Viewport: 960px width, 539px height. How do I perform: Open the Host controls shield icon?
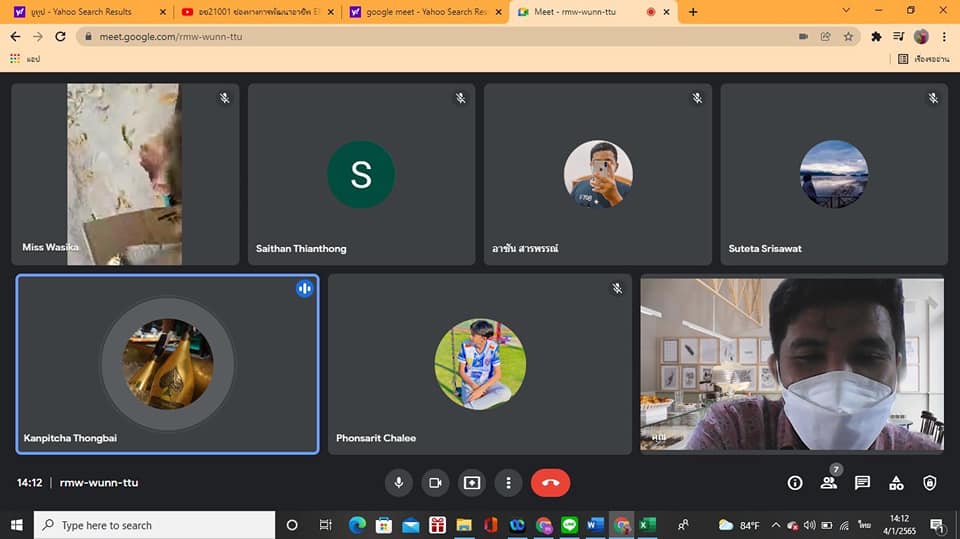pyautogui.click(x=930, y=483)
